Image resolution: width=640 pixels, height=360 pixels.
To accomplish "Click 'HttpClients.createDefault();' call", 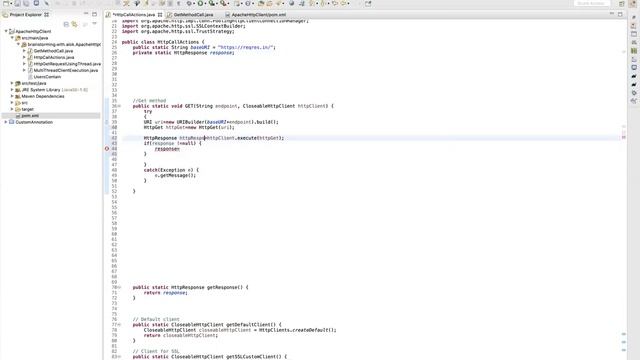I will point(298,330).
